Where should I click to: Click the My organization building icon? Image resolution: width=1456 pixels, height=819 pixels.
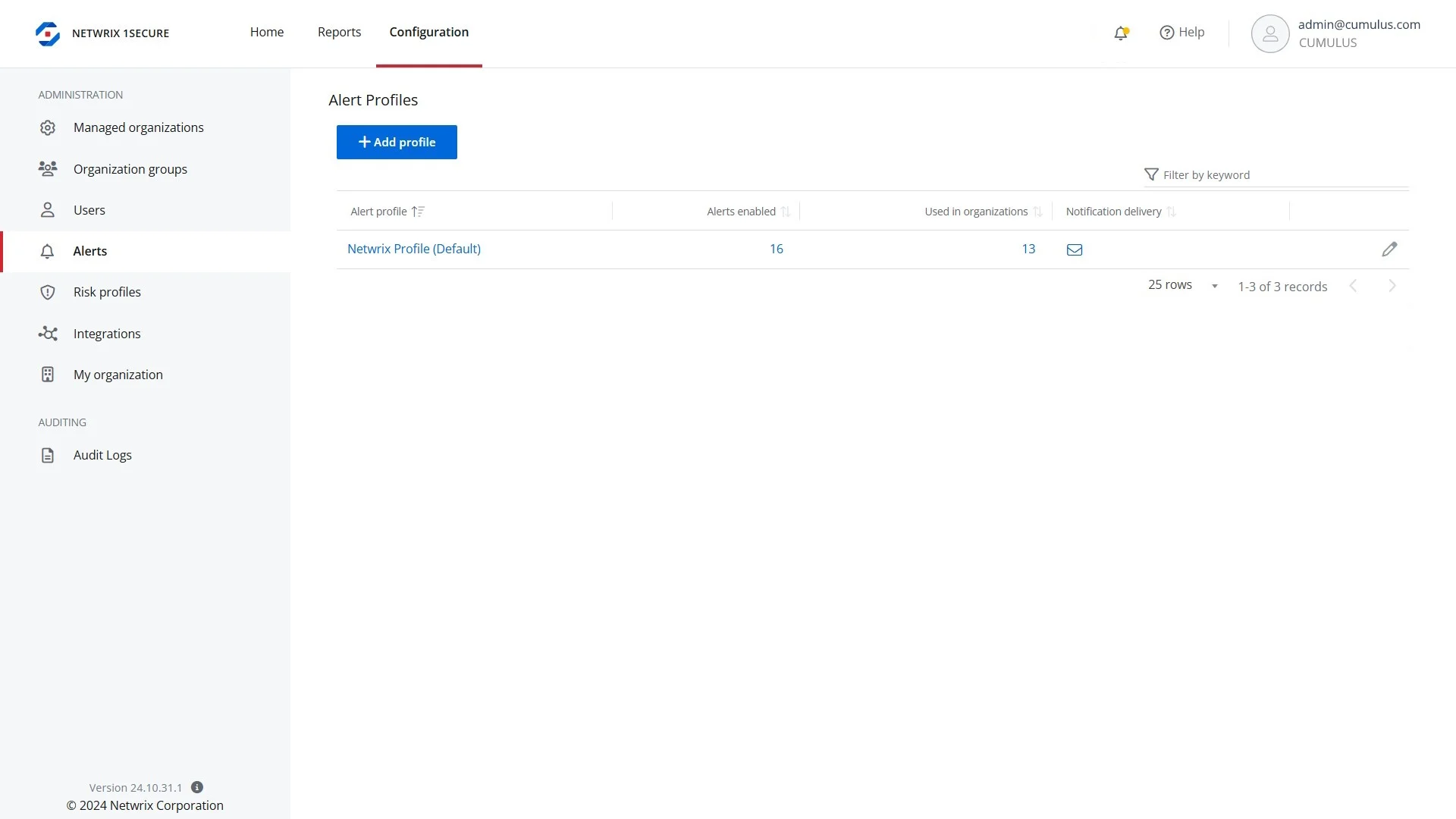tap(48, 375)
